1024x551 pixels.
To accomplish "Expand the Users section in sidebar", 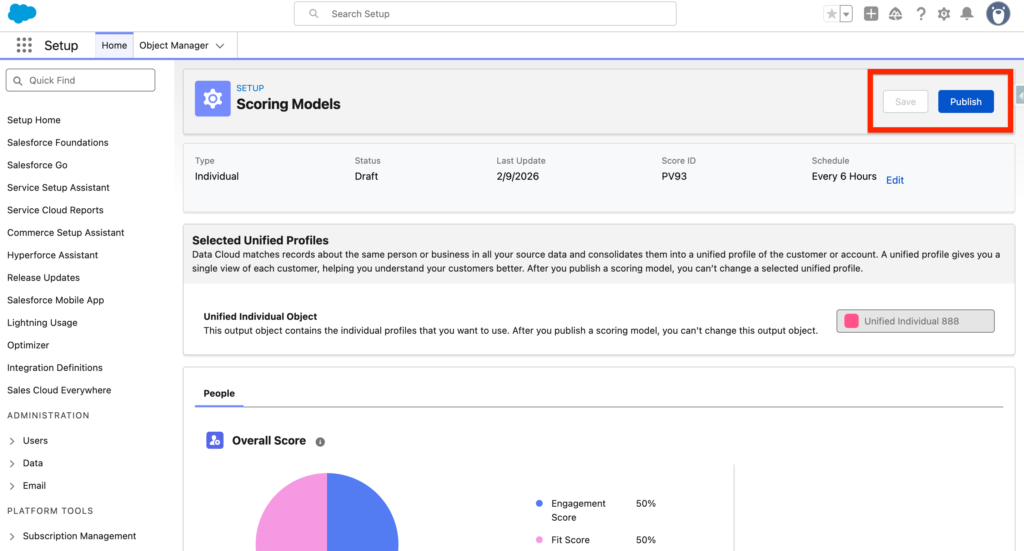I will tap(12, 441).
